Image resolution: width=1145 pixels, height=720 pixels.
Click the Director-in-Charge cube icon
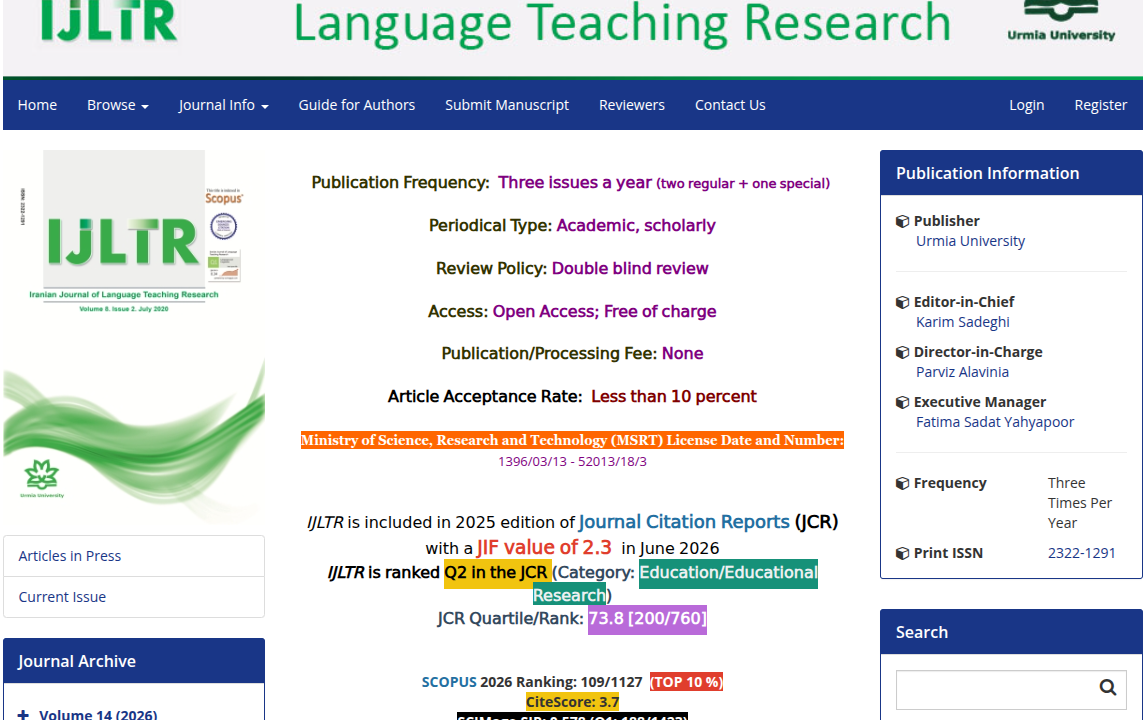tap(903, 353)
